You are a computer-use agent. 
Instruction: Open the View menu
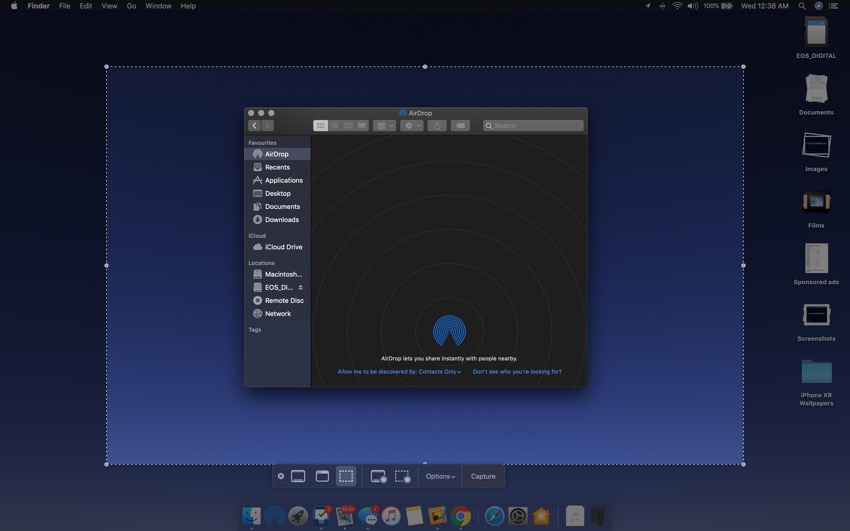109,6
